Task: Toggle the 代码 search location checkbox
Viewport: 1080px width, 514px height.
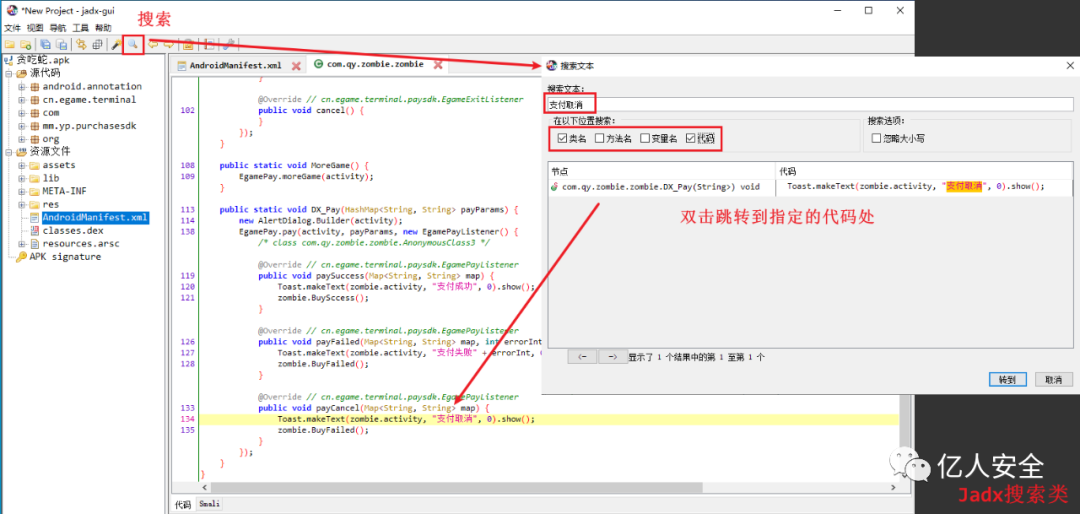Action: [x=691, y=138]
